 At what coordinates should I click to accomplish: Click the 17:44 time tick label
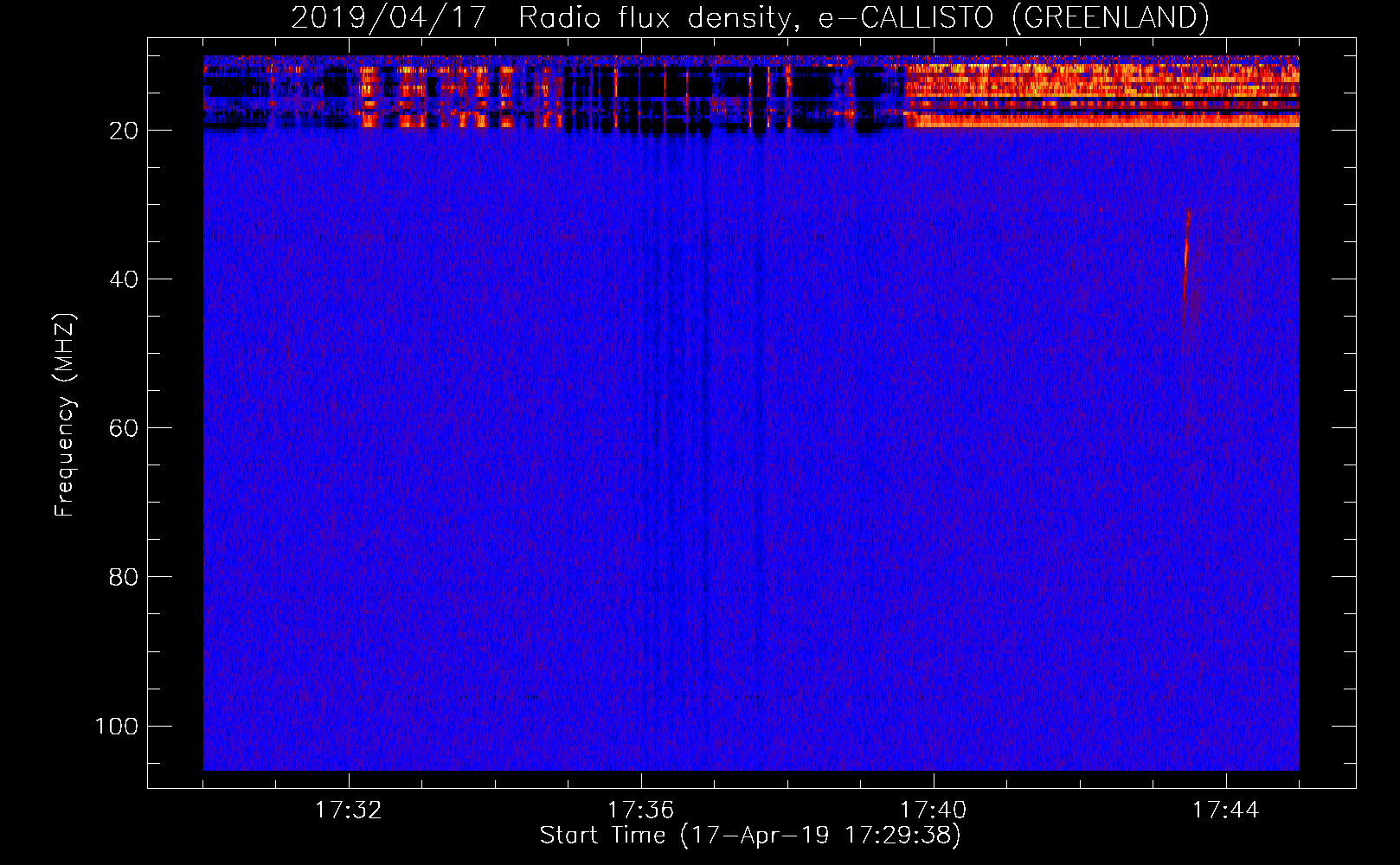pyautogui.click(x=1226, y=811)
